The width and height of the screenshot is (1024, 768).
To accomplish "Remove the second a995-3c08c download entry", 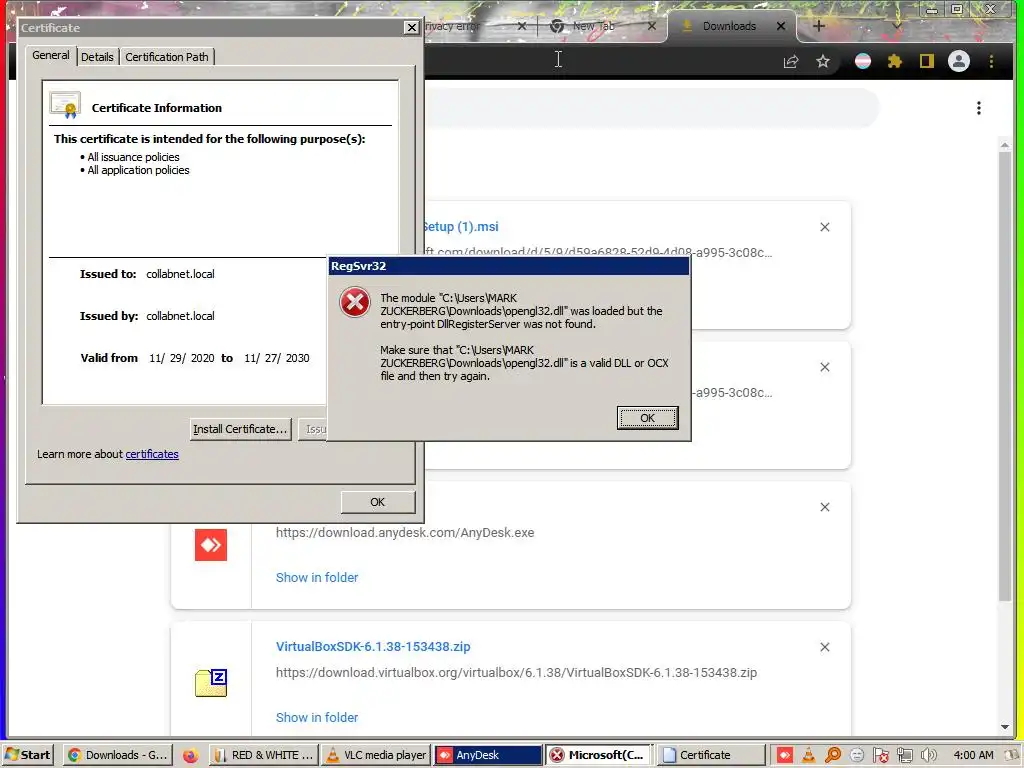I will click(x=825, y=367).
